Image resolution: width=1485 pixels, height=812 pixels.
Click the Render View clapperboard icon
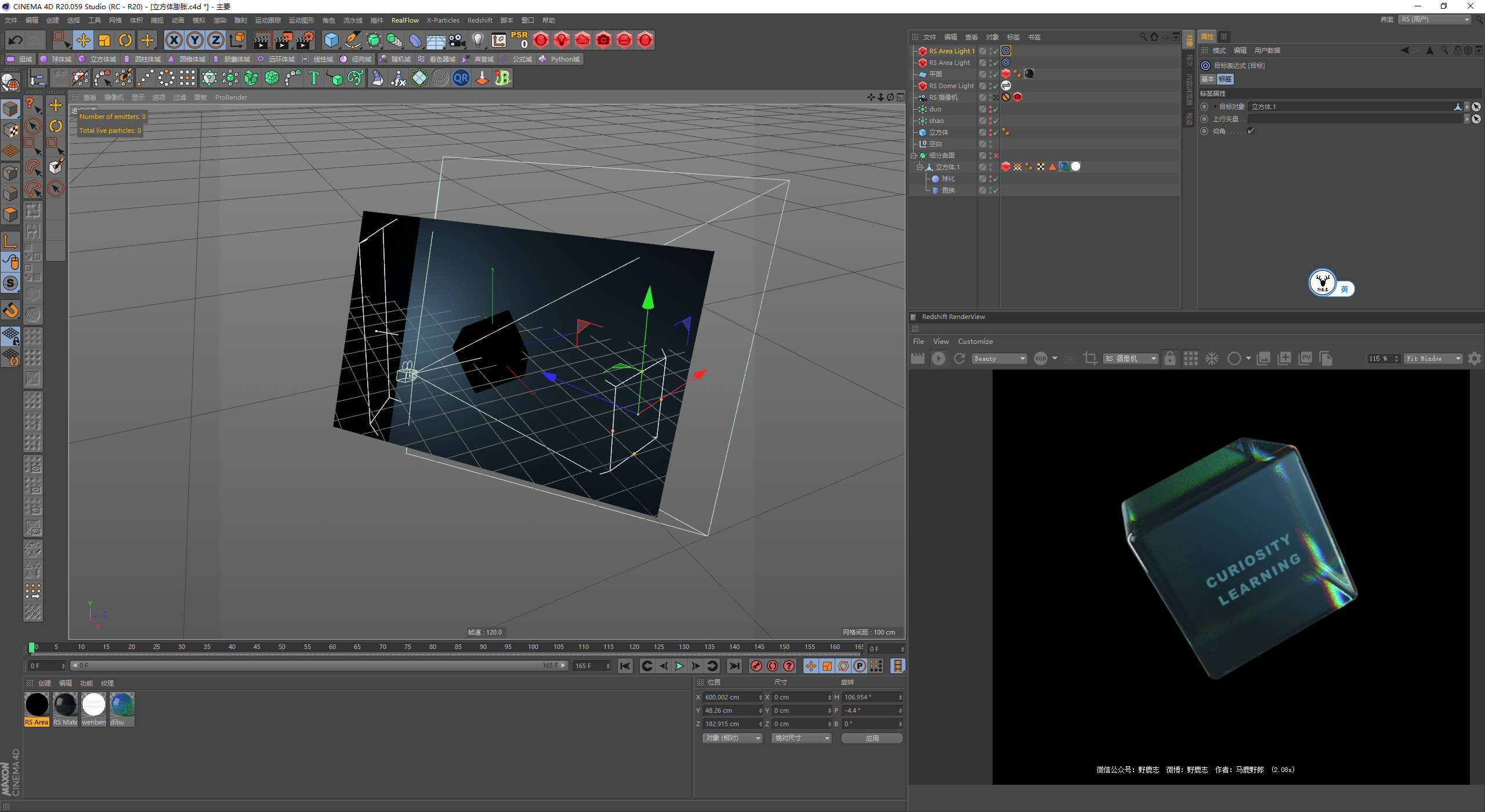262,40
